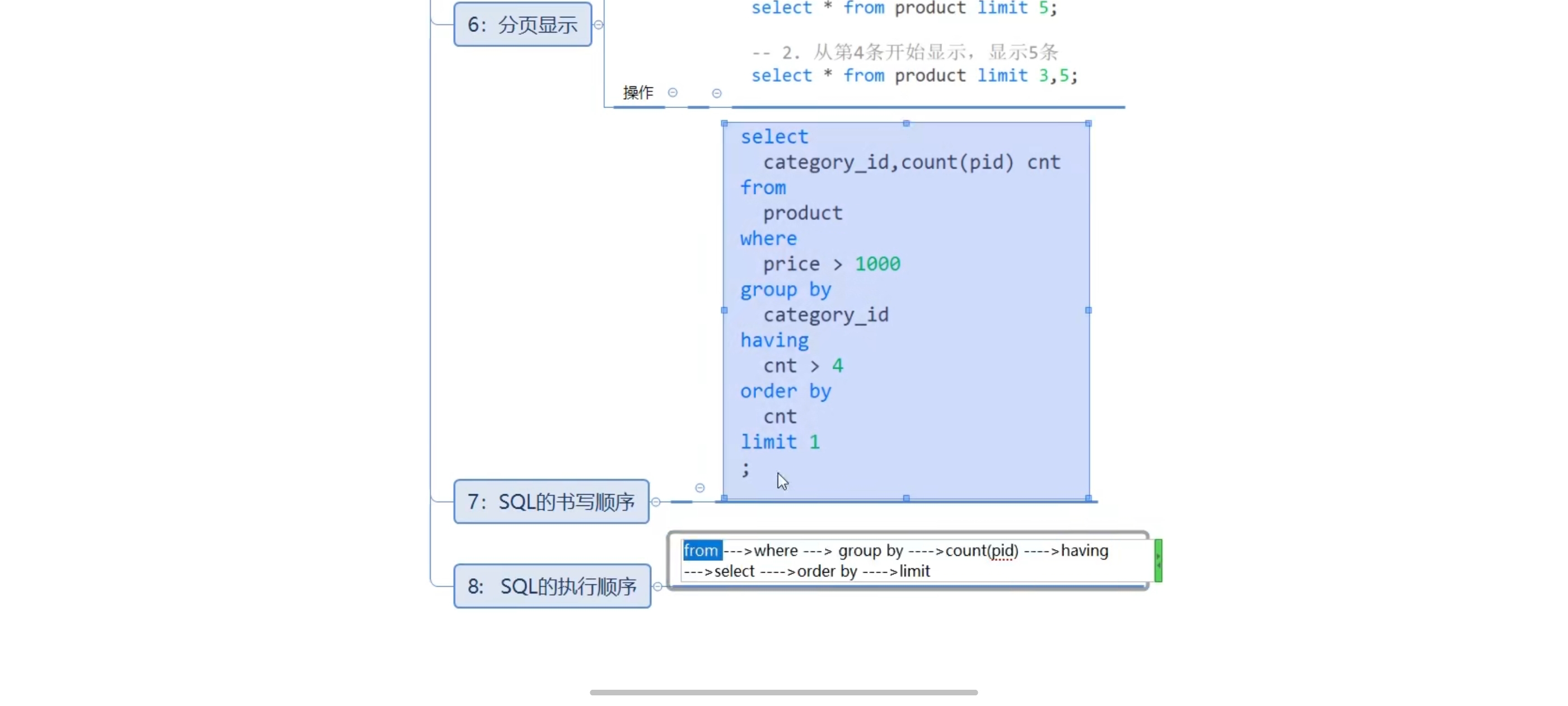Screen dimensions: 1568x706
Task: Click green width handle of text editor
Action: tap(1158, 560)
